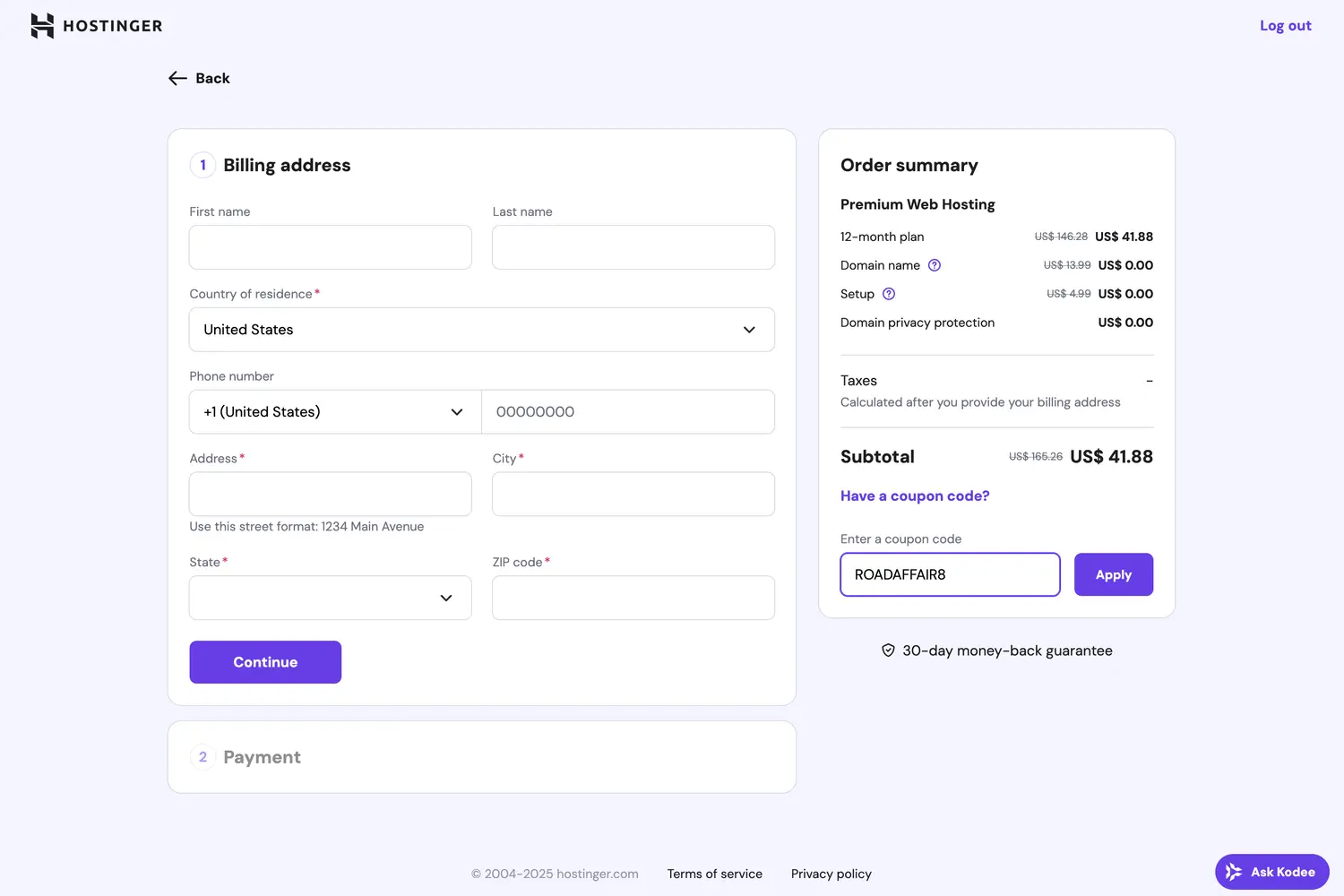This screenshot has height=896, width=1344.
Task: Click the ZIP code field
Action: pyautogui.click(x=633, y=598)
